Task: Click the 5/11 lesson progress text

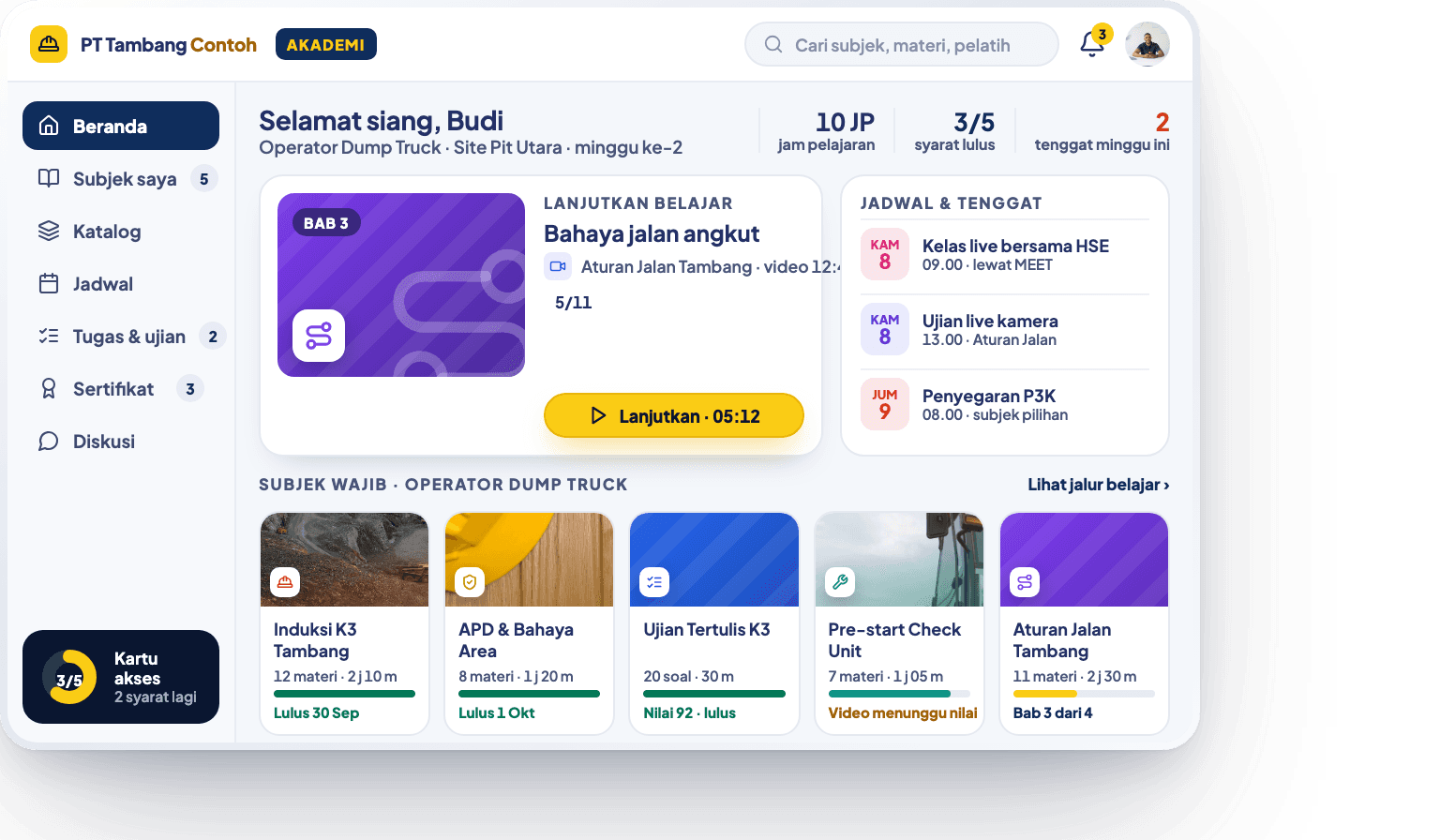Action: point(574,303)
